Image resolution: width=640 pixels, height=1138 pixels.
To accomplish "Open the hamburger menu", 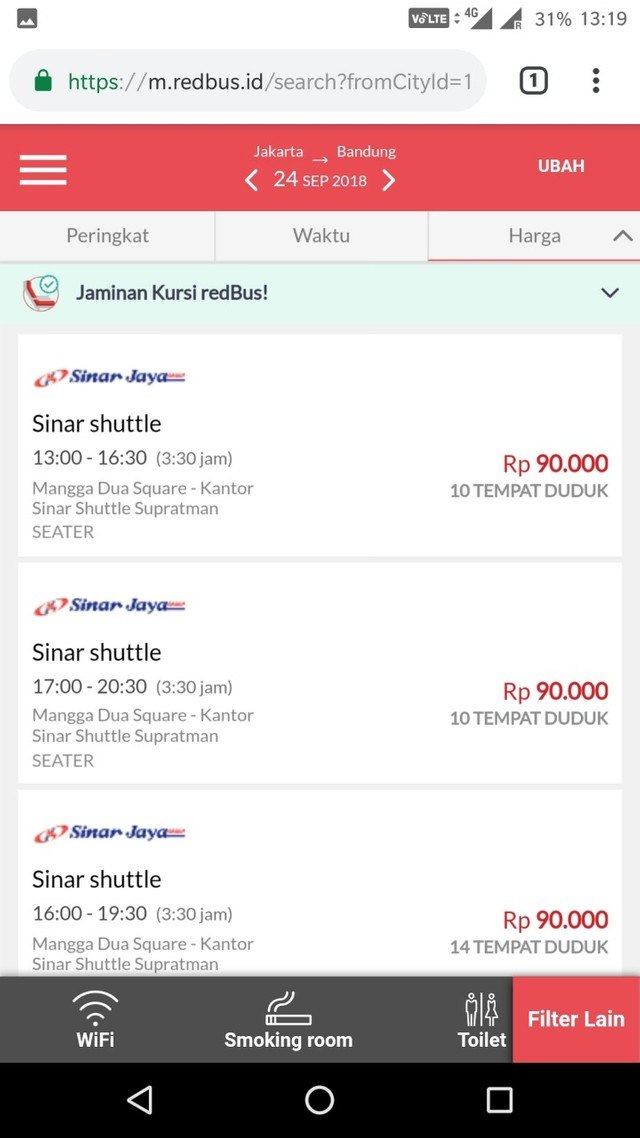I will point(43,169).
